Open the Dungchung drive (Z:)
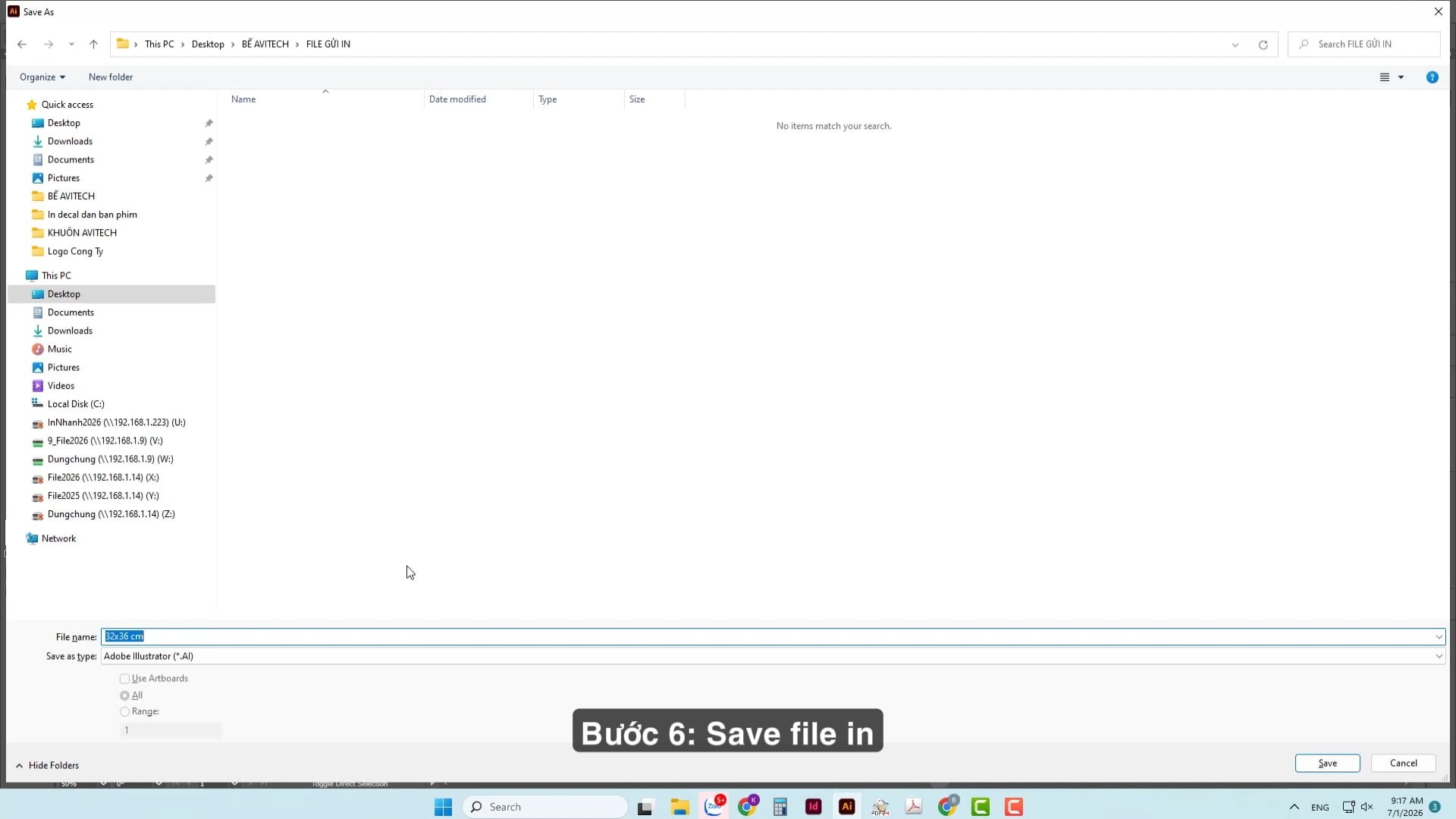Image resolution: width=1456 pixels, height=819 pixels. 111,514
